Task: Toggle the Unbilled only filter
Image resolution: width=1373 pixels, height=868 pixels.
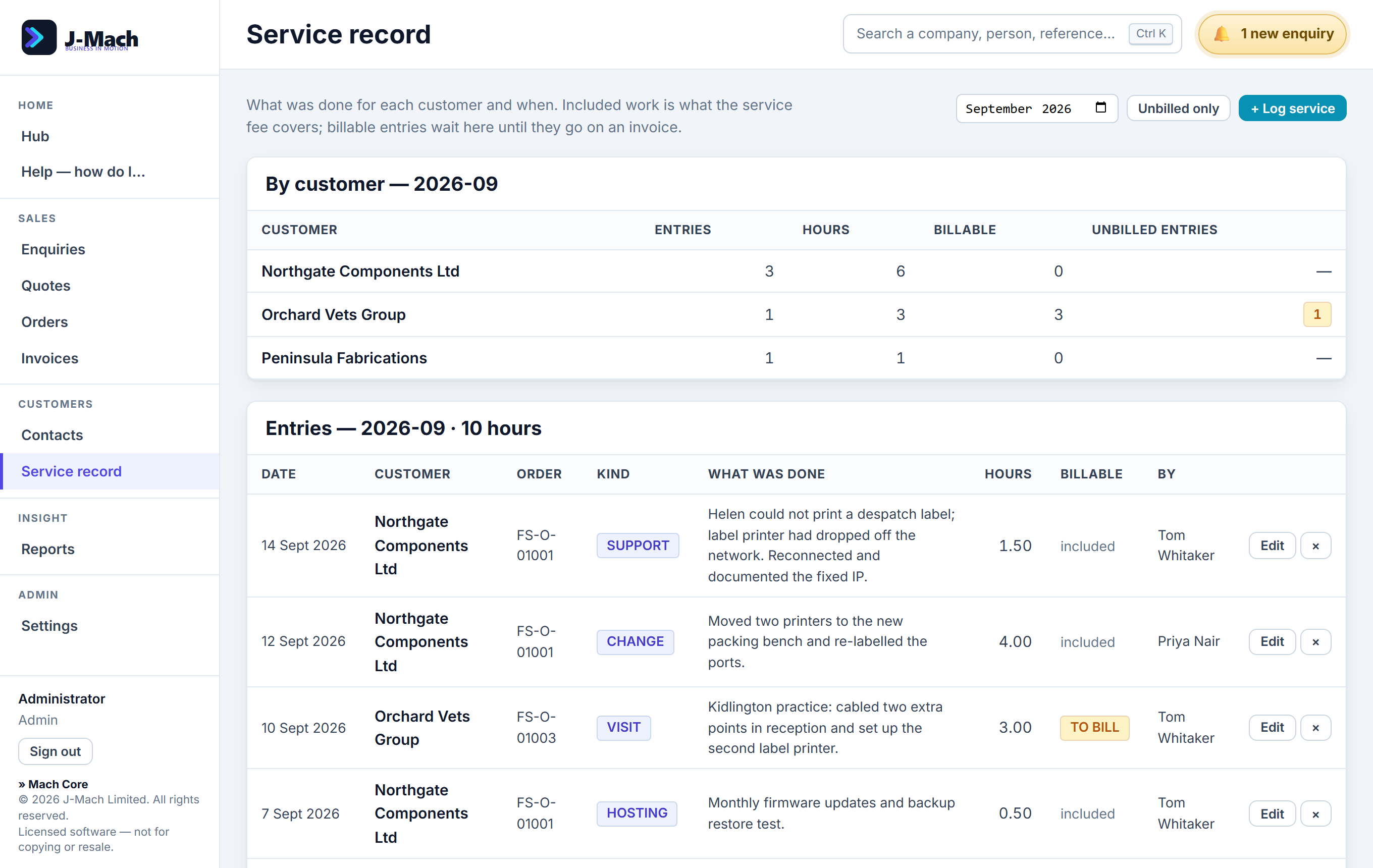Action: click(1178, 108)
